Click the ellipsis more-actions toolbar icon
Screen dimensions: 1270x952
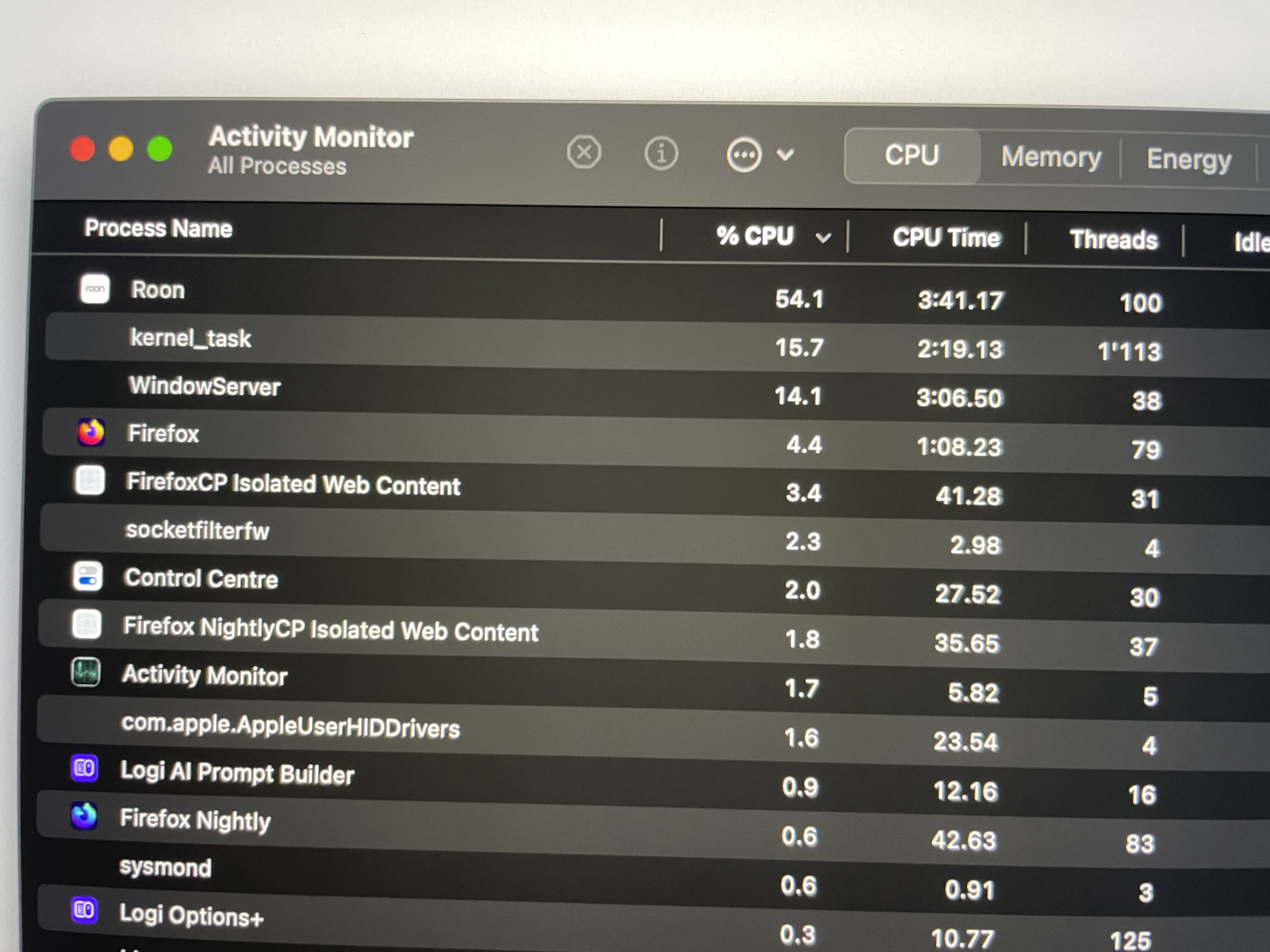point(744,154)
